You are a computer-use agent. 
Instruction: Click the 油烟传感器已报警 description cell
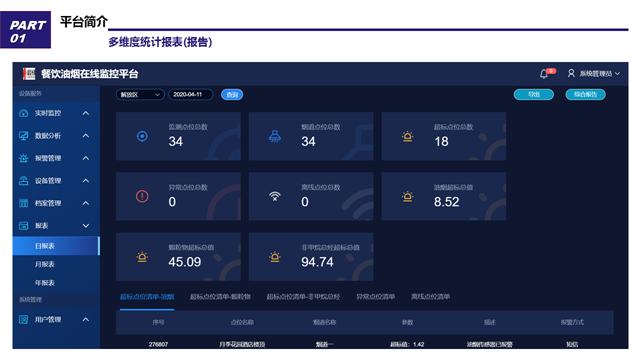pos(489,344)
